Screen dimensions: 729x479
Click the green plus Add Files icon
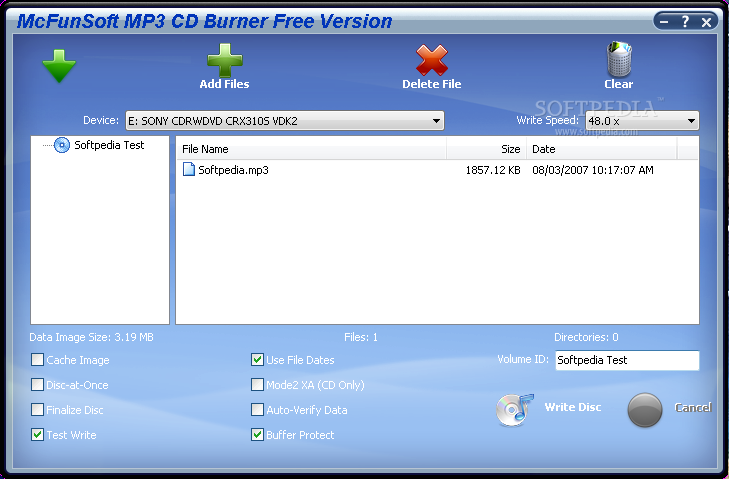[x=225, y=60]
